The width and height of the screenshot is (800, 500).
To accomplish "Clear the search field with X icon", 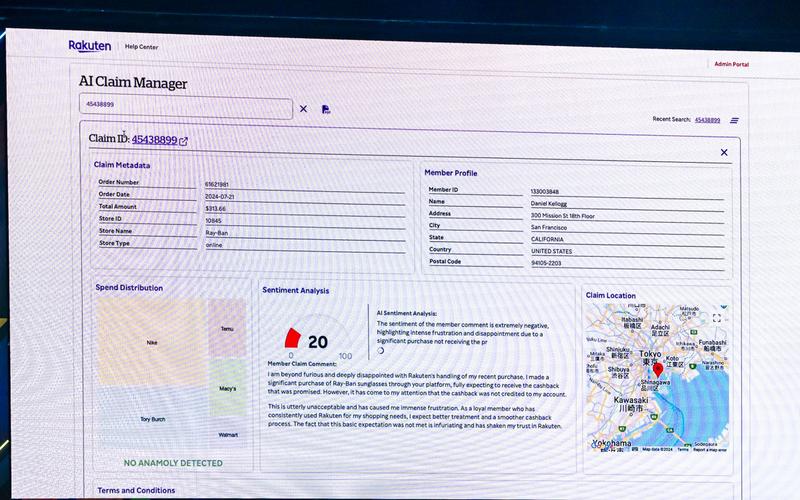I will 304,109.
